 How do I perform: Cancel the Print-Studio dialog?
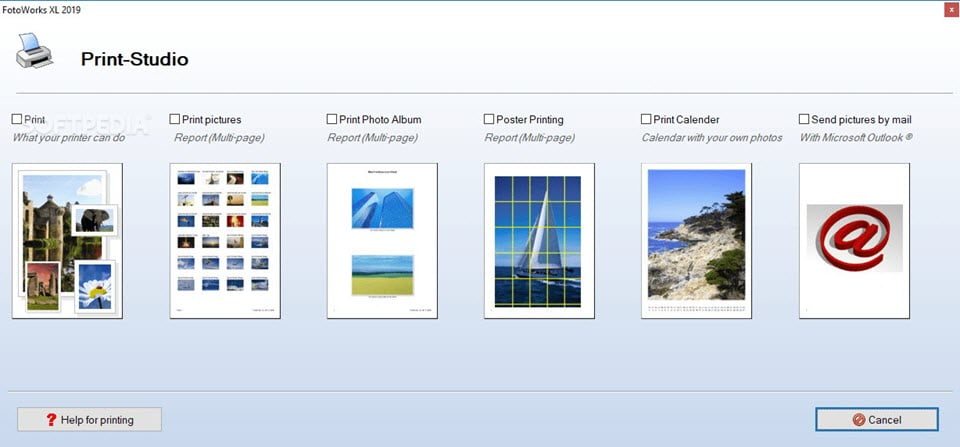point(877,419)
